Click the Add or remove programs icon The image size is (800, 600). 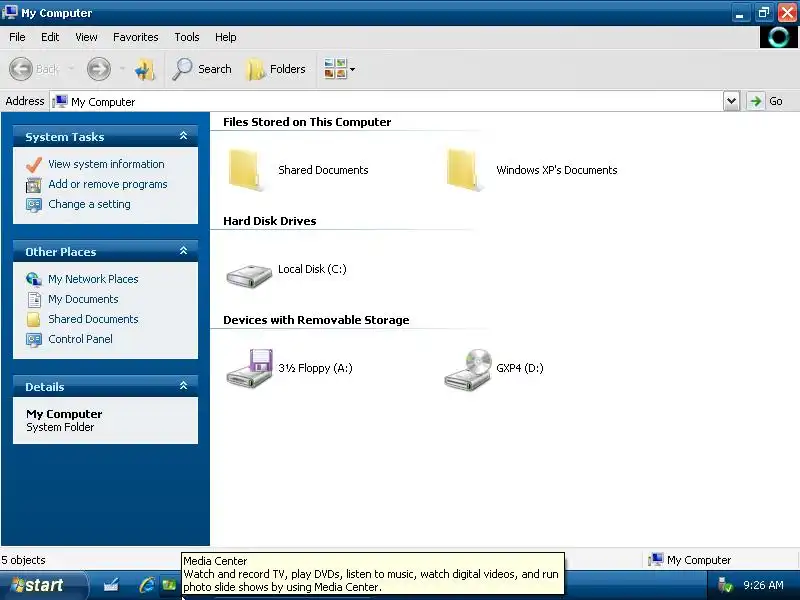pyautogui.click(x=34, y=184)
